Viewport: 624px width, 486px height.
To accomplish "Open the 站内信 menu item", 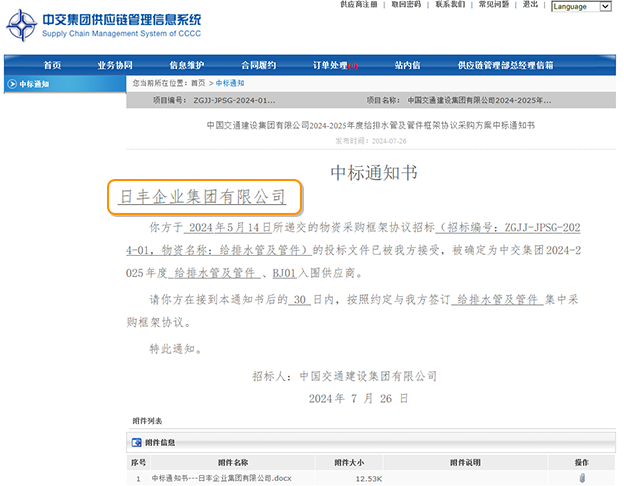I will pos(407,65).
